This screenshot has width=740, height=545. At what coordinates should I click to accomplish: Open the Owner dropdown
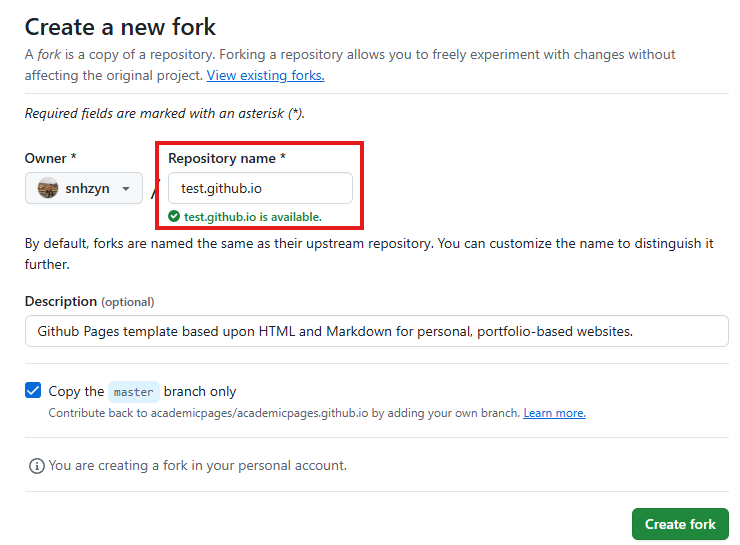[84, 188]
